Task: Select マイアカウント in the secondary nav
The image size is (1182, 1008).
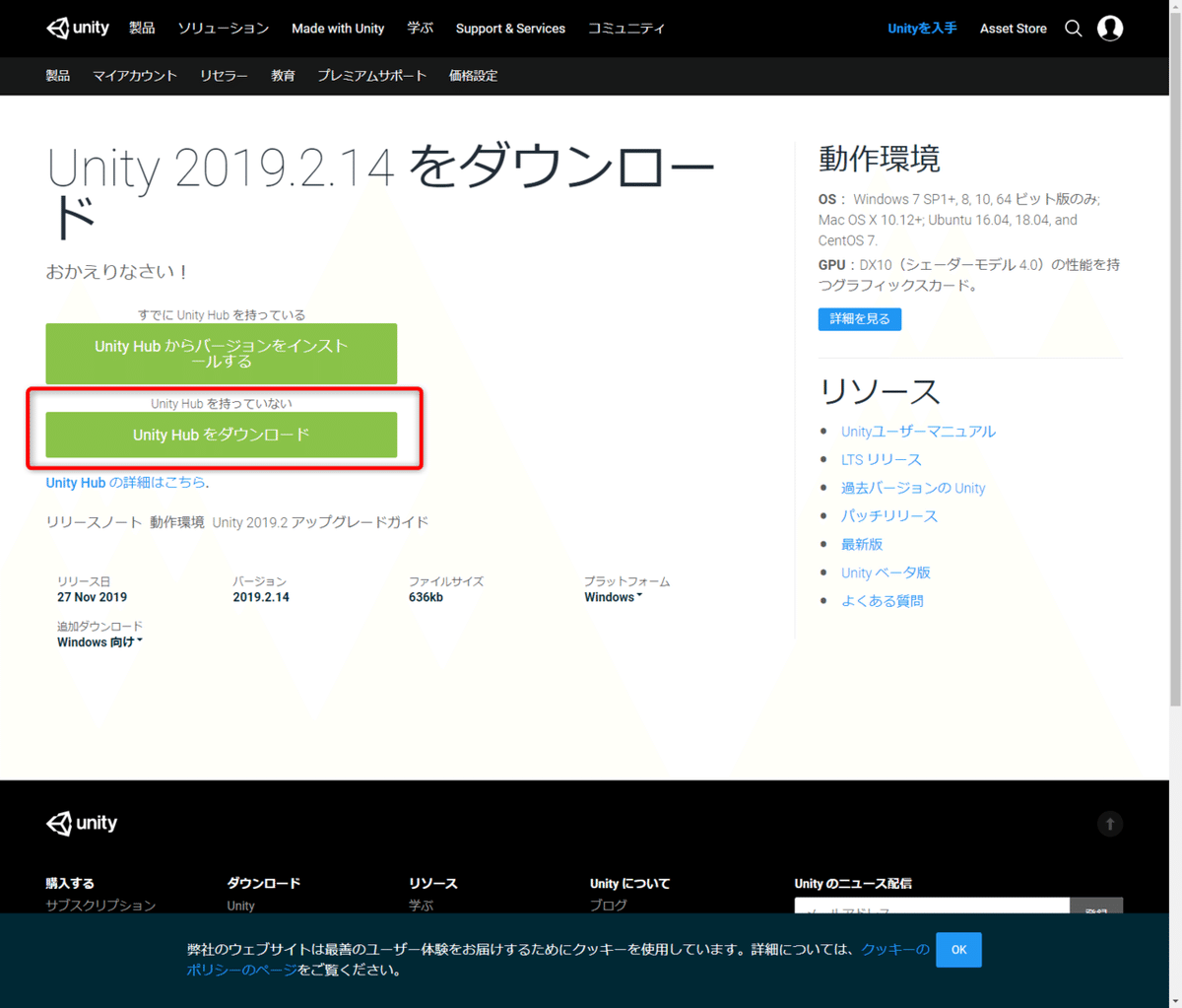Action: pos(135,76)
